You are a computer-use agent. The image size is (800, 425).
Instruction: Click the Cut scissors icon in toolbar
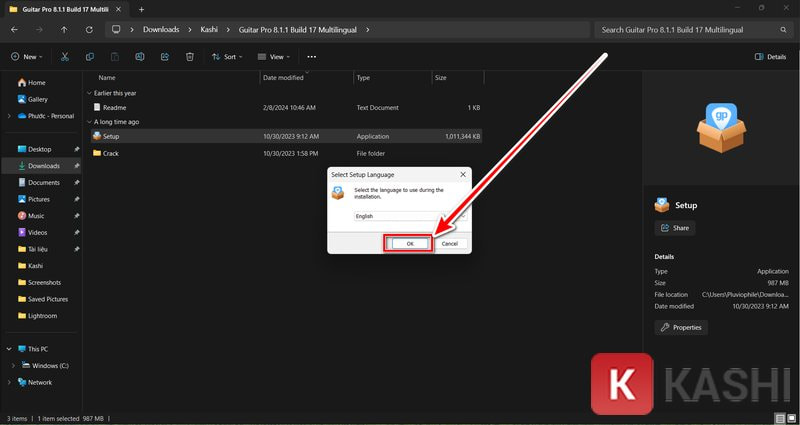click(65, 57)
